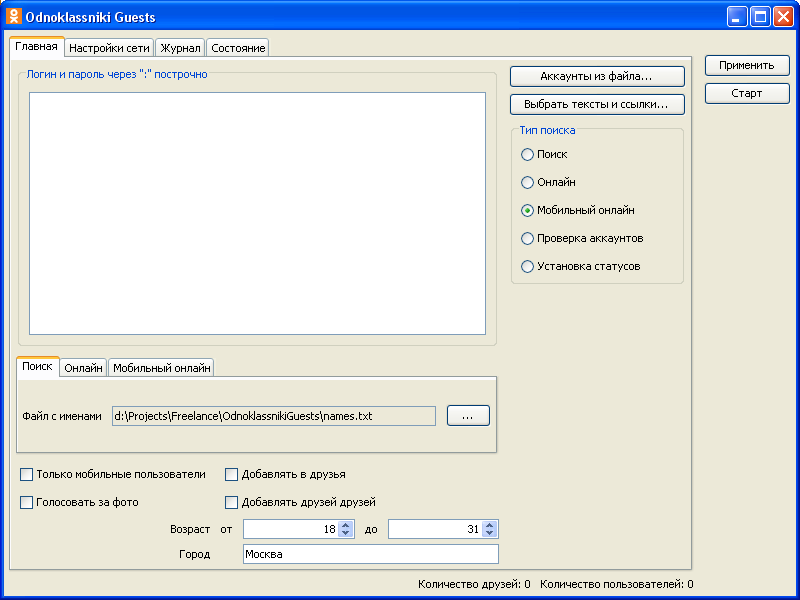This screenshot has height=600, width=800.
Task: Click the Возраст label
Action: (x=190, y=530)
